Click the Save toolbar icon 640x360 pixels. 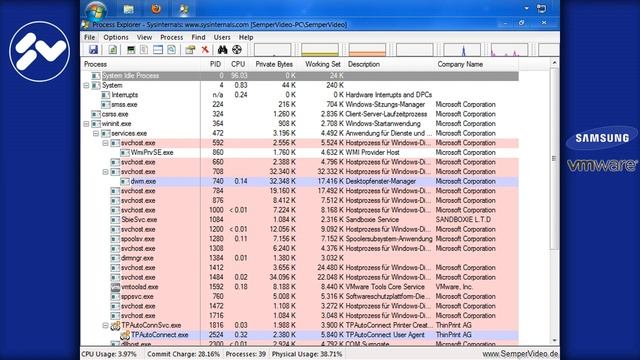coord(93,50)
